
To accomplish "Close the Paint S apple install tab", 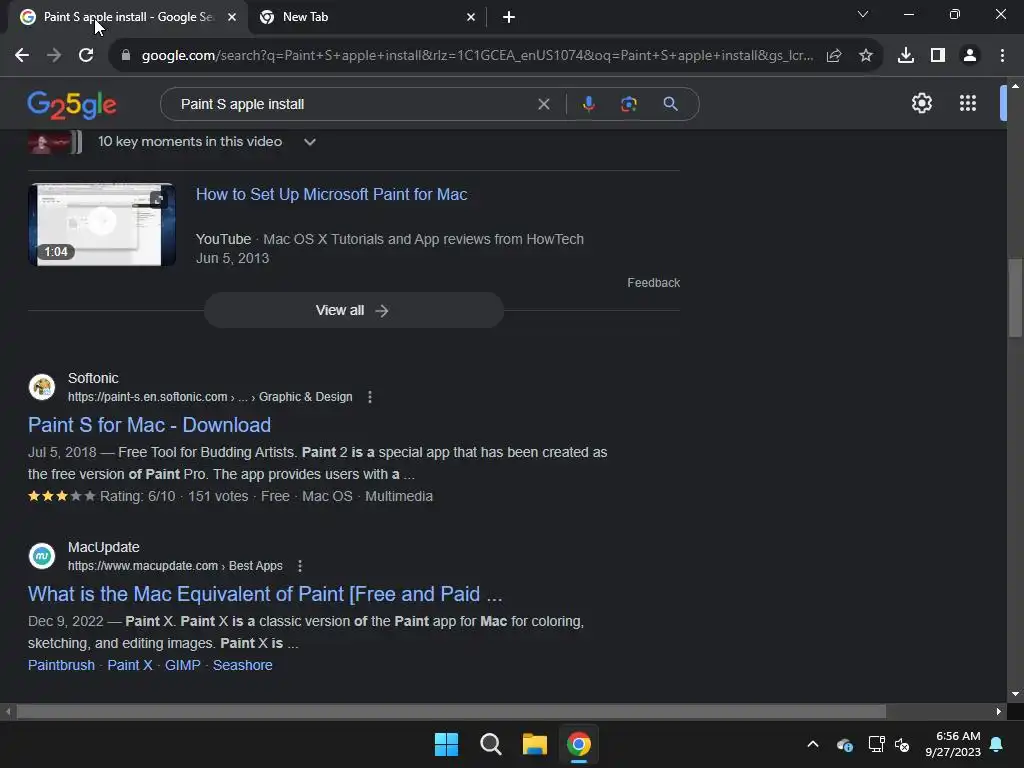I will tap(232, 17).
